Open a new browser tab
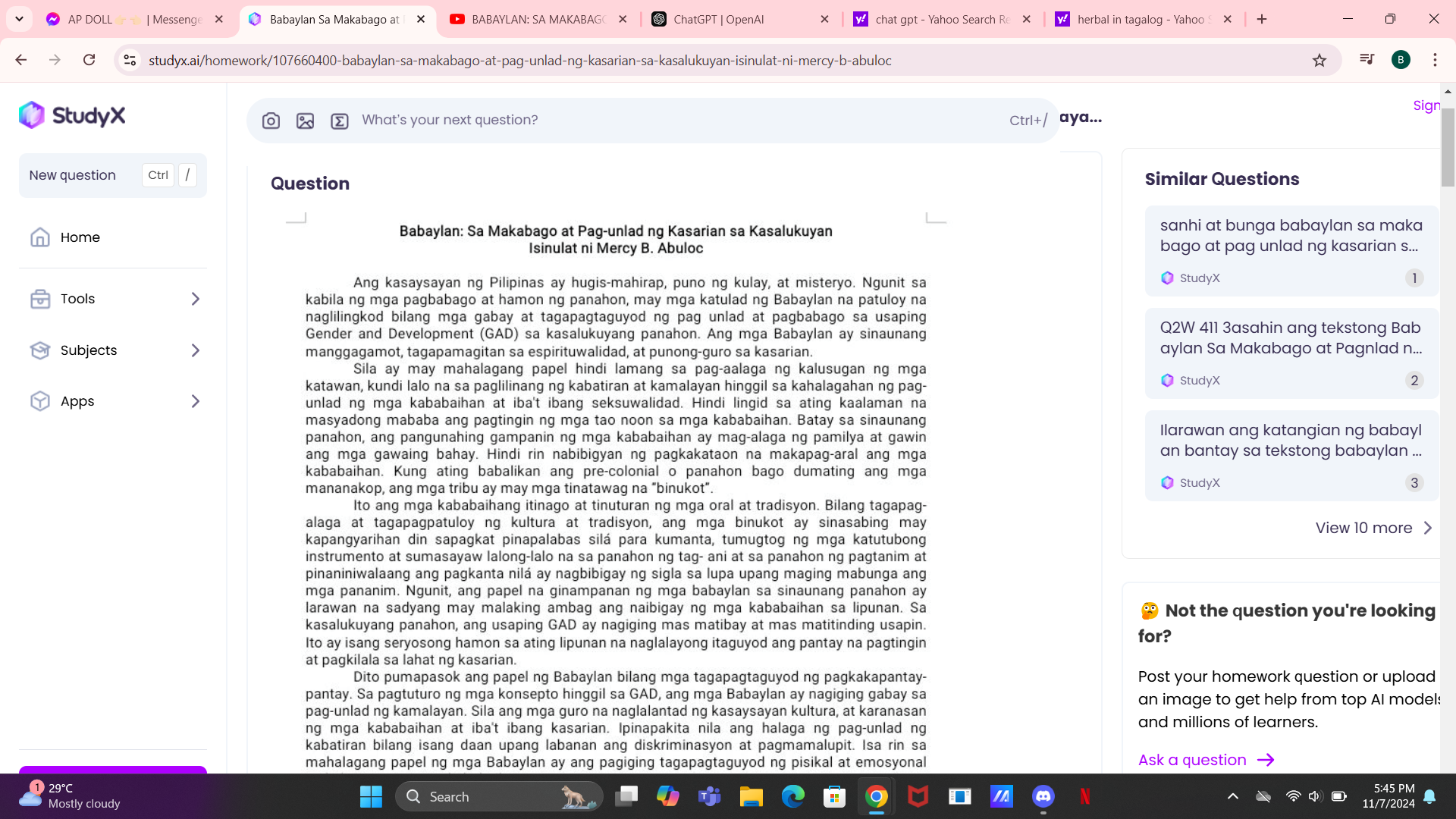The image size is (1456, 819). [x=1262, y=19]
